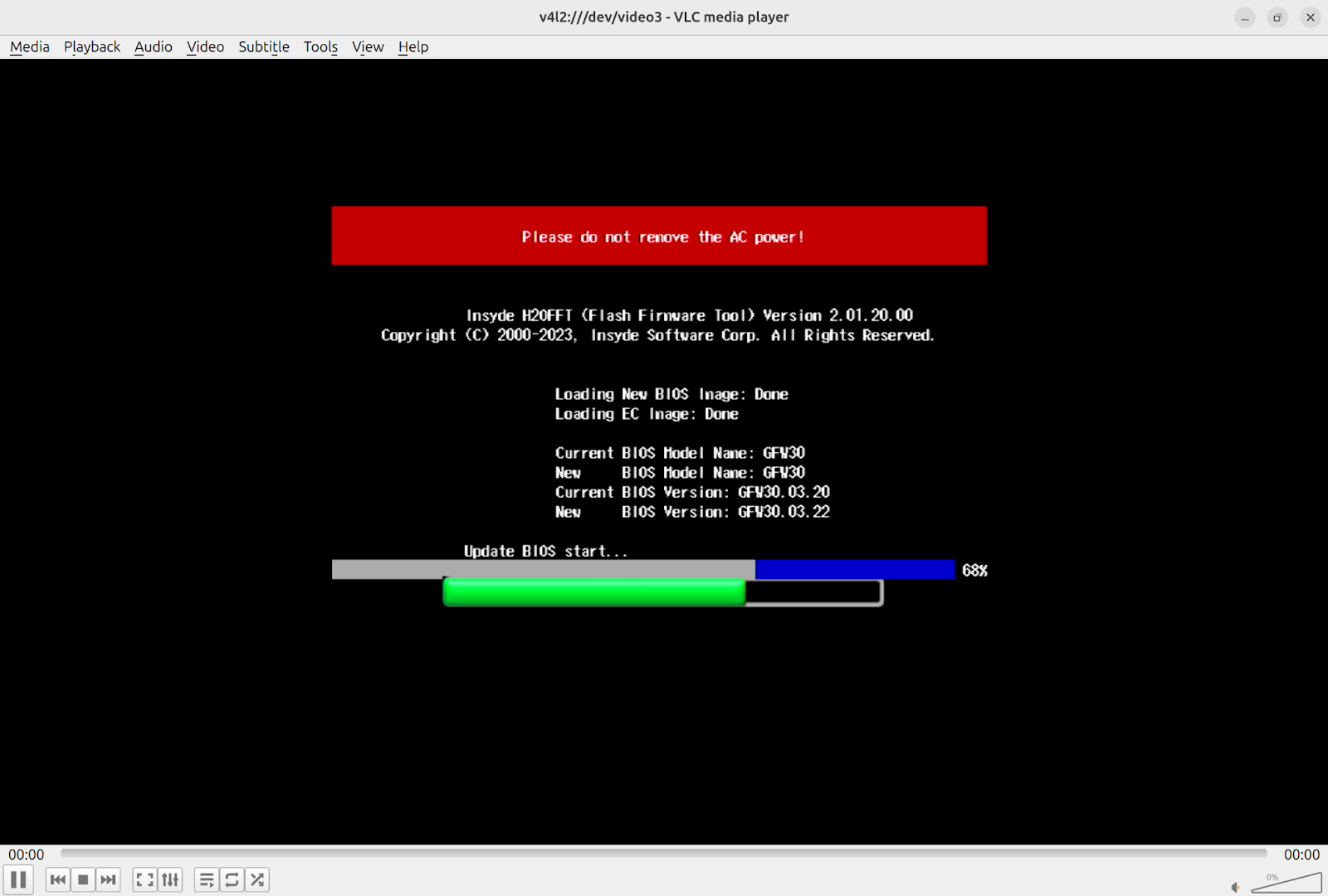Open the Help menu

pyautogui.click(x=413, y=46)
